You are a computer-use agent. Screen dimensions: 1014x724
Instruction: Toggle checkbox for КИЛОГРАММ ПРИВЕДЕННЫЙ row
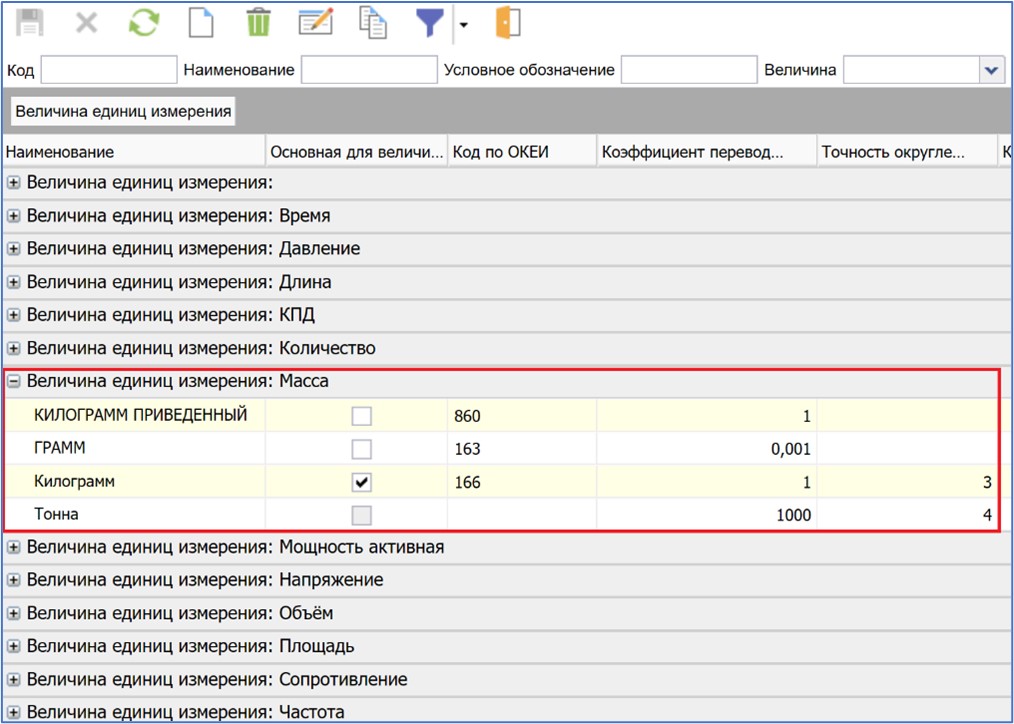click(362, 416)
